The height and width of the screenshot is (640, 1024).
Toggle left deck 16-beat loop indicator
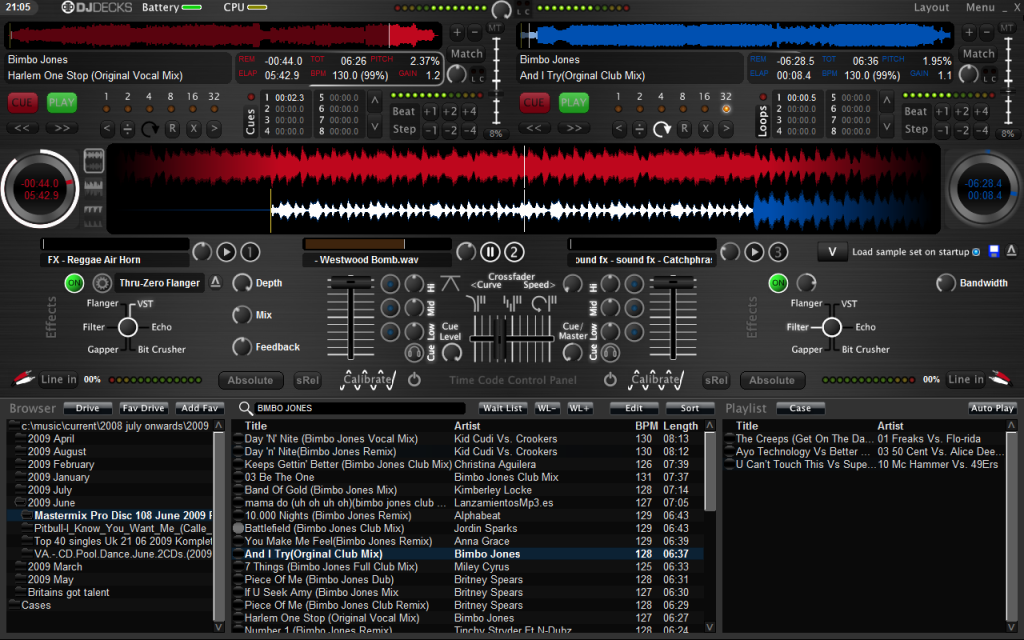(192, 109)
